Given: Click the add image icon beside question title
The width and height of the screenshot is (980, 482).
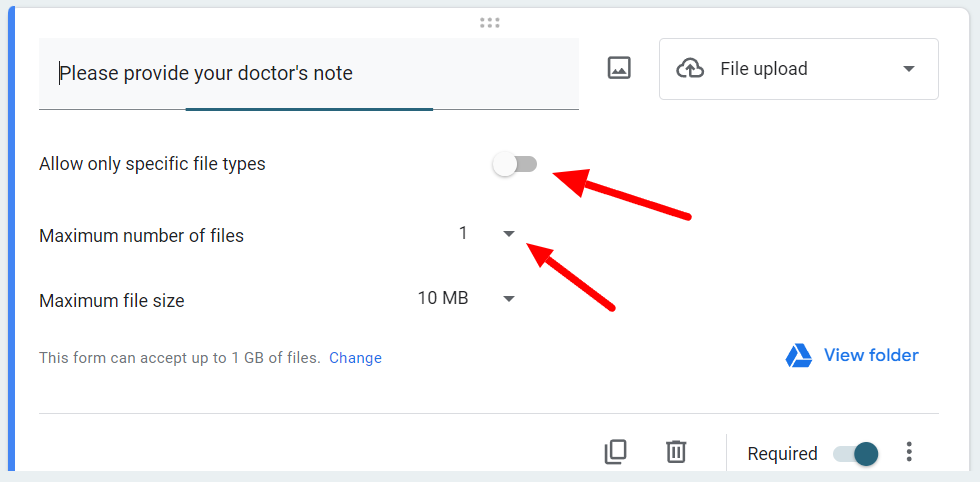Looking at the screenshot, I should pyautogui.click(x=619, y=68).
